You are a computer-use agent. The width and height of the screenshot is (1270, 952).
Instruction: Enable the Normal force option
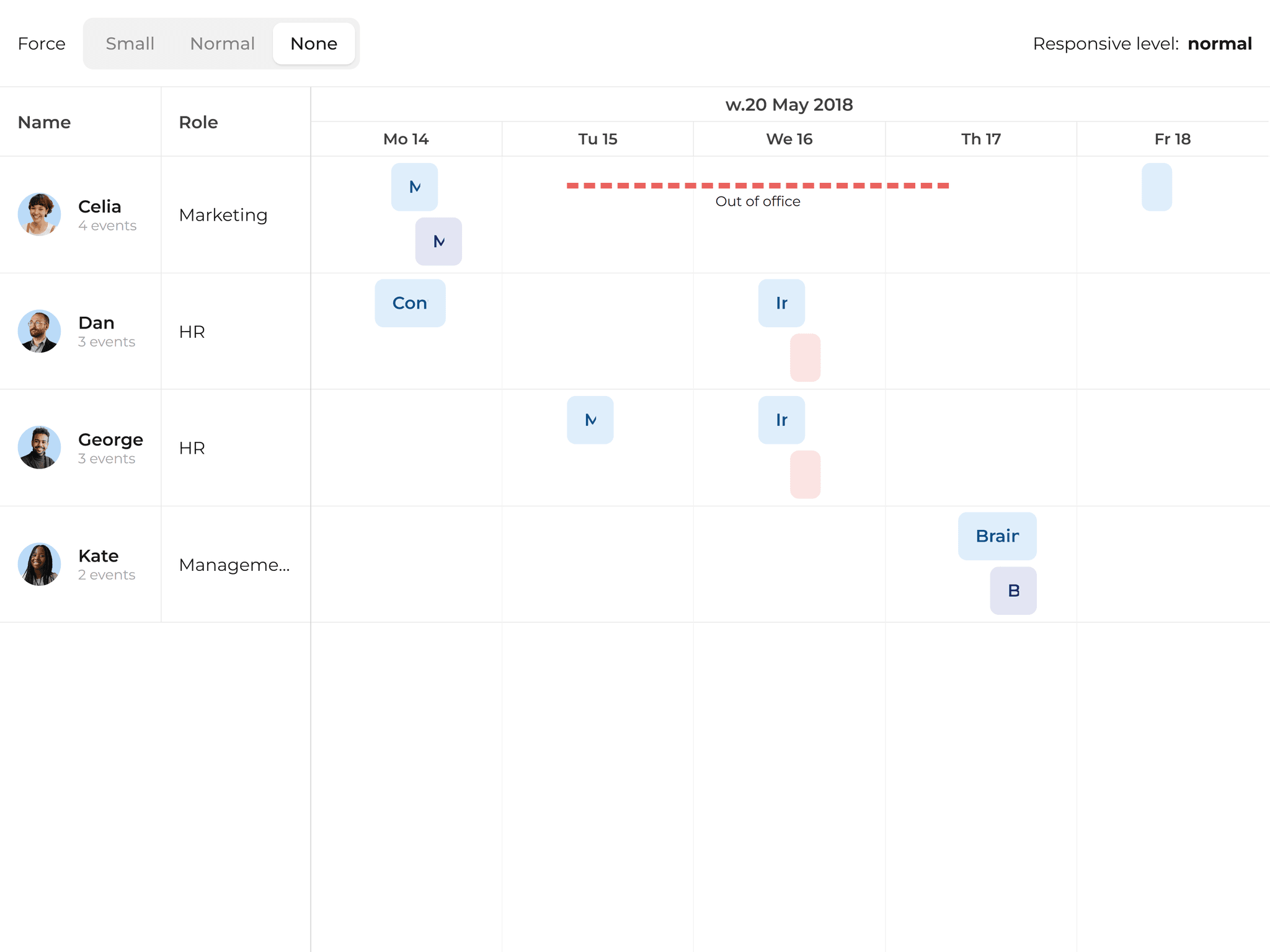pos(222,43)
